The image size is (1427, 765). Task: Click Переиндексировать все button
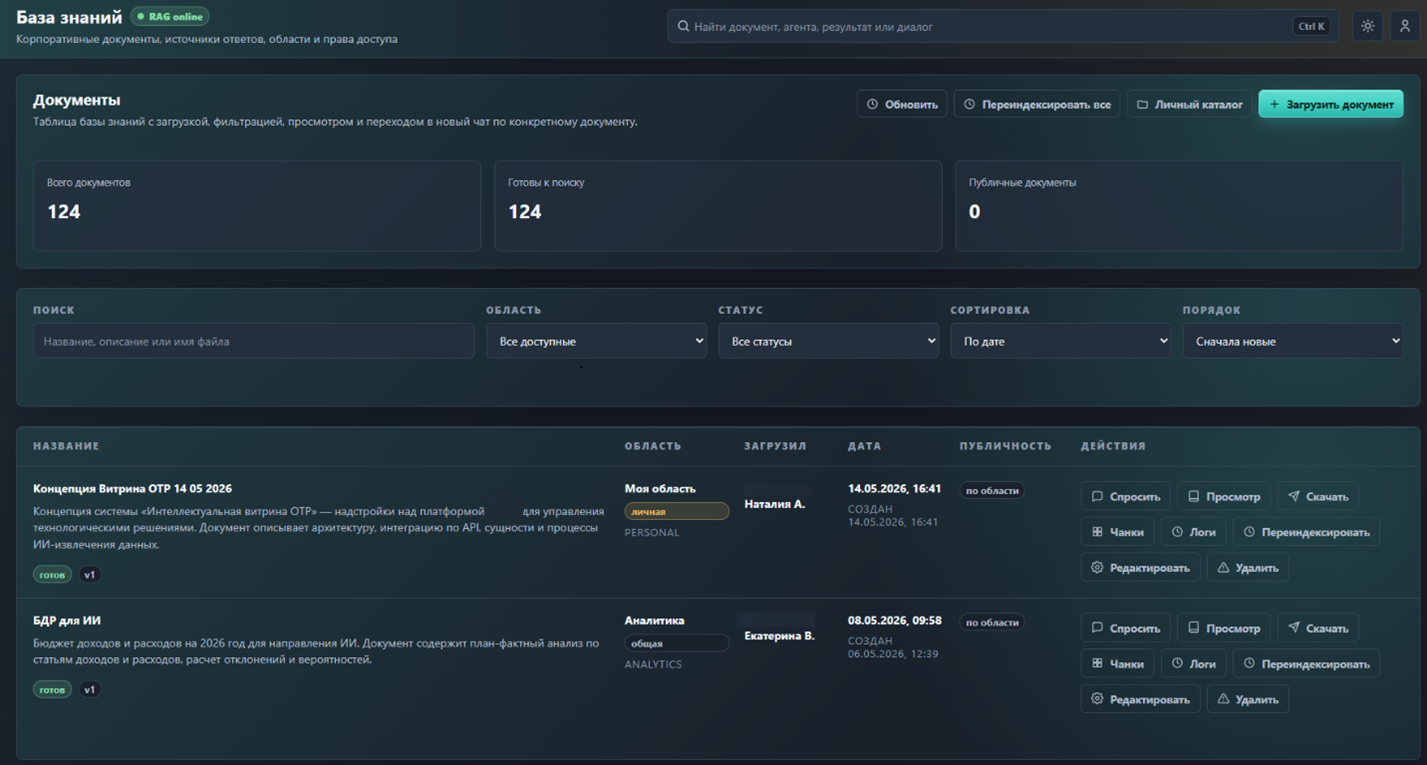click(1037, 104)
